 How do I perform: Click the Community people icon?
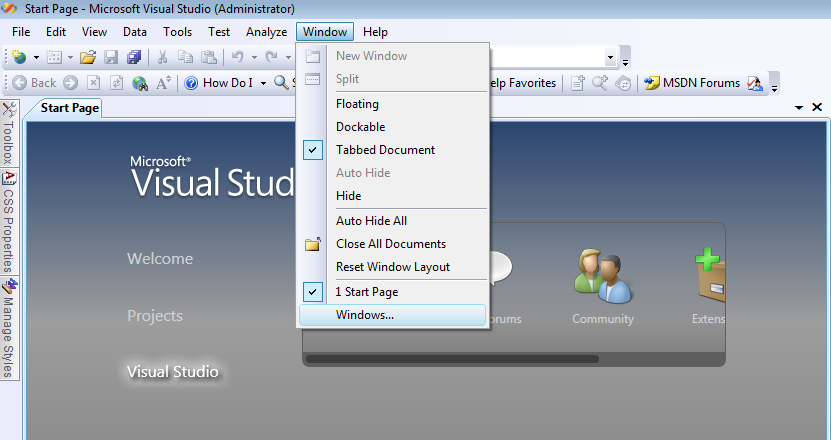pos(603,276)
